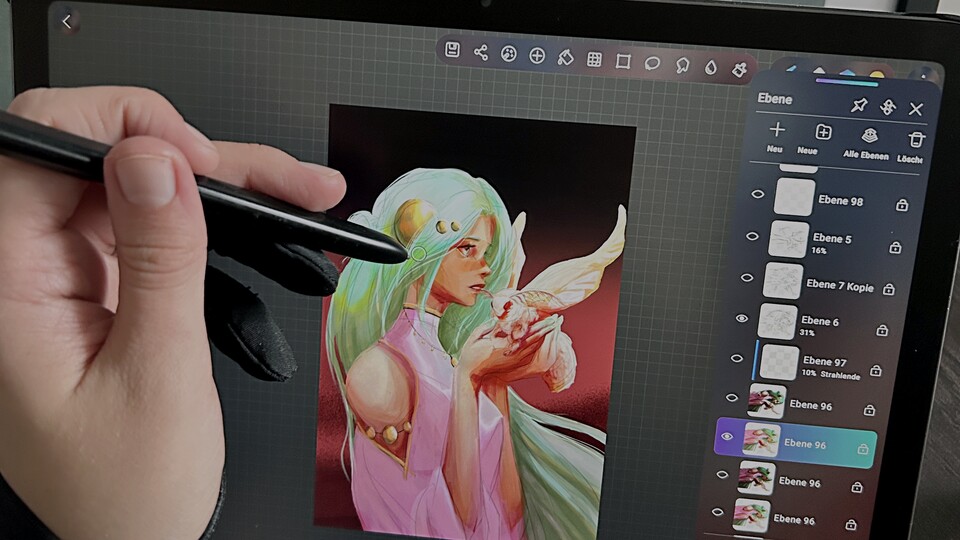Click the Ebene 97 layer name
The width and height of the screenshot is (960, 540).
[825, 361]
